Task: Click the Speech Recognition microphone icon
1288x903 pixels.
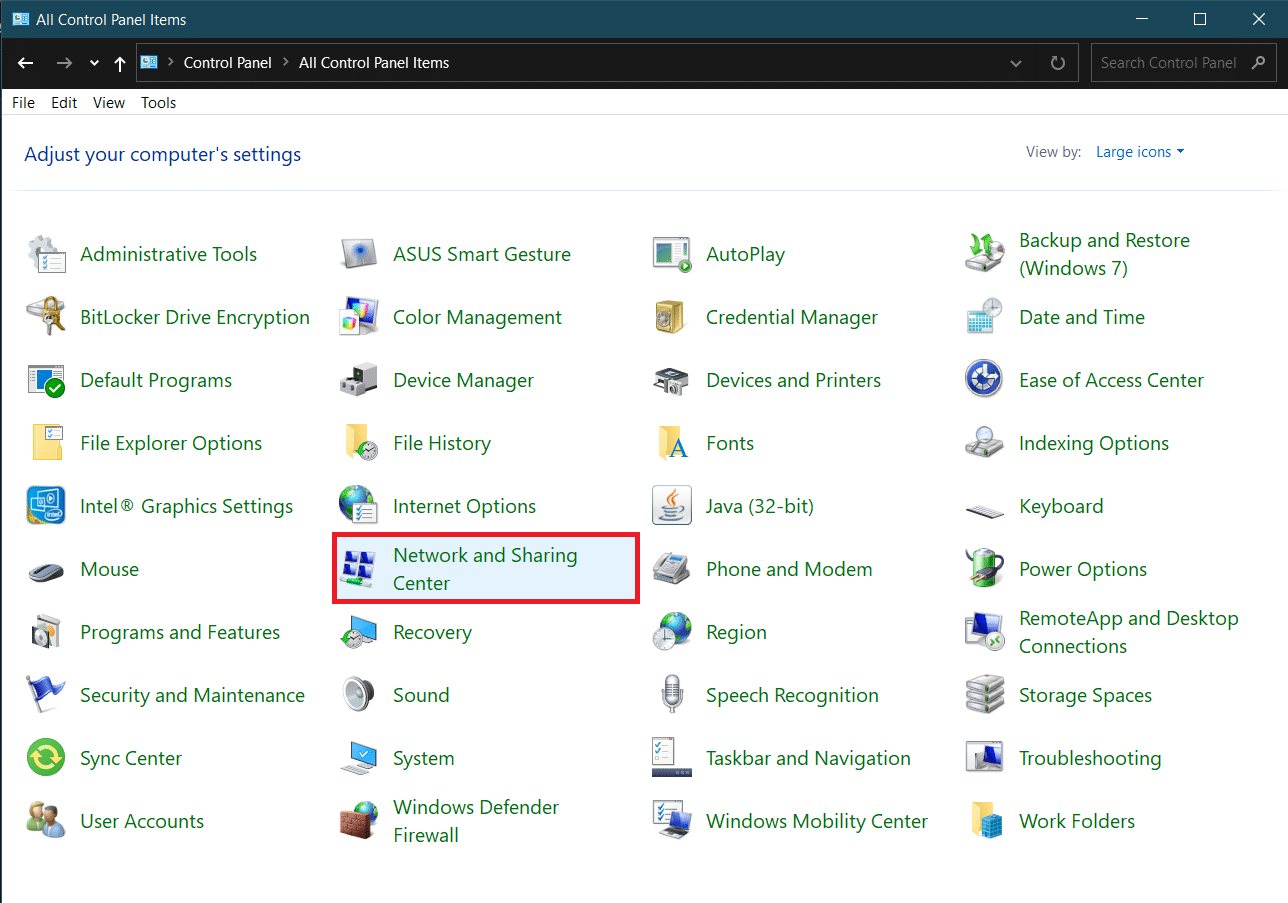Action: tap(672, 695)
